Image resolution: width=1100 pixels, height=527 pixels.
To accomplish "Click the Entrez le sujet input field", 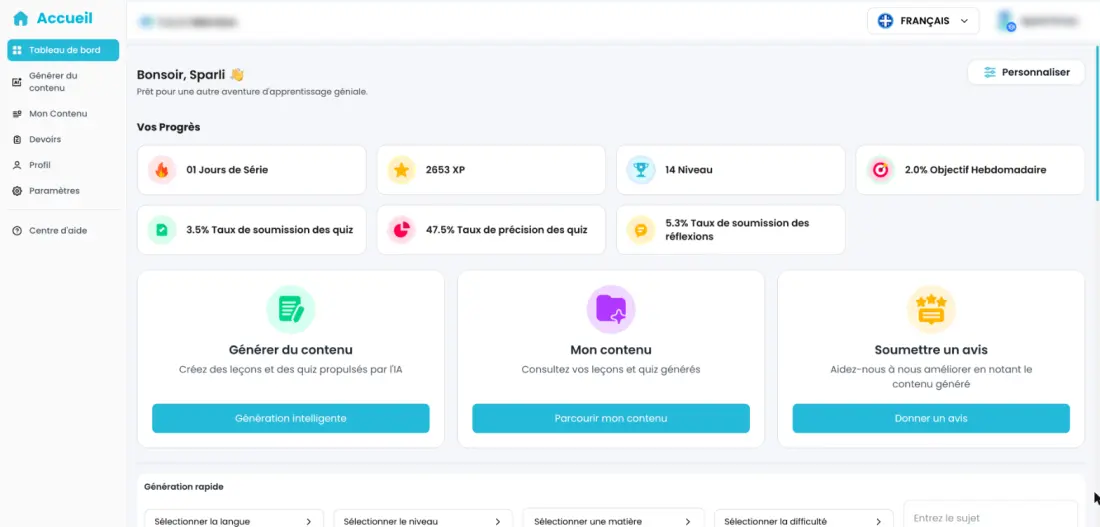I will 991,515.
